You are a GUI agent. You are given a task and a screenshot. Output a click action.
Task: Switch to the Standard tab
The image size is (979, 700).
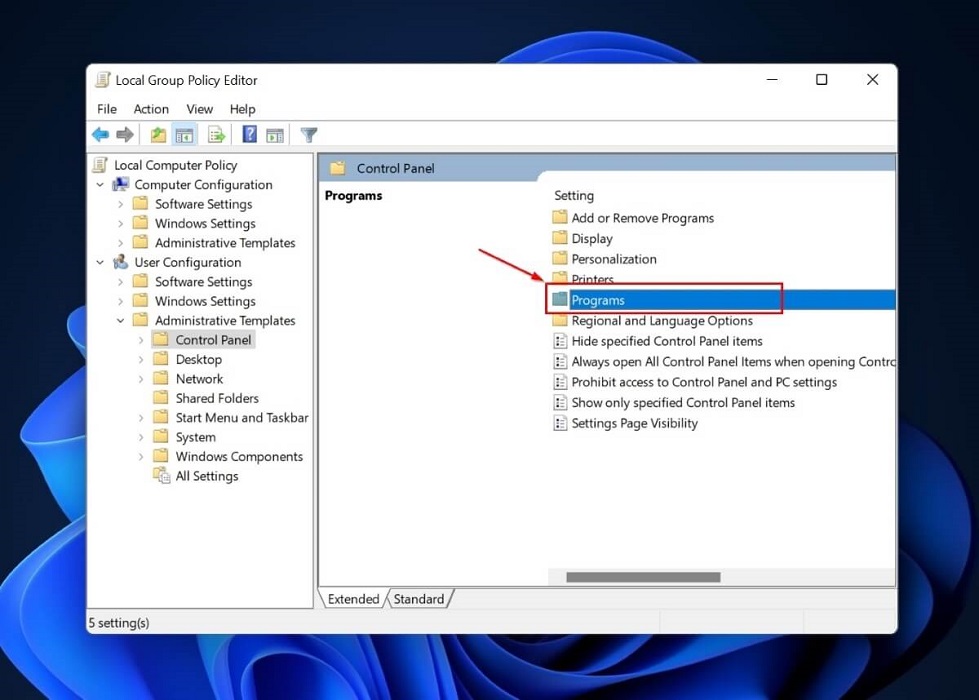pos(419,598)
